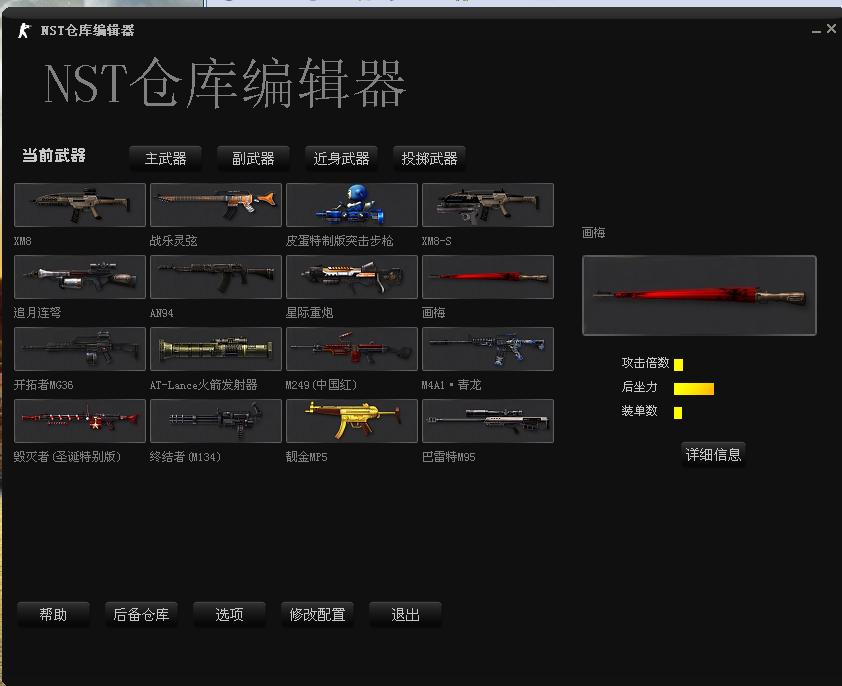Click the 后备仓库 button
The width and height of the screenshot is (842, 686).
[x=141, y=614]
